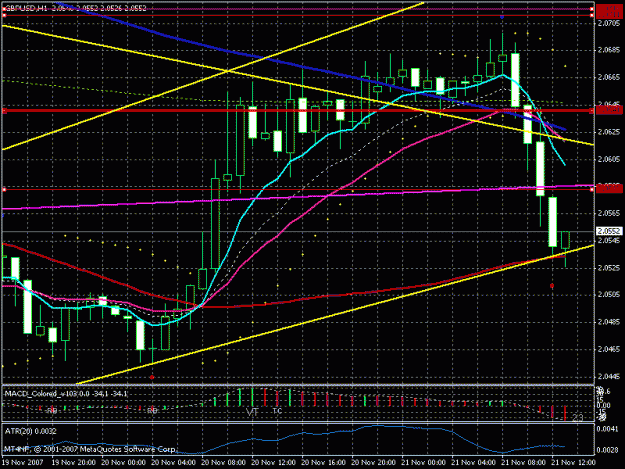Click the 19 Nov 2007 date label
Screen dimensions: 625x469
tap(22, 462)
